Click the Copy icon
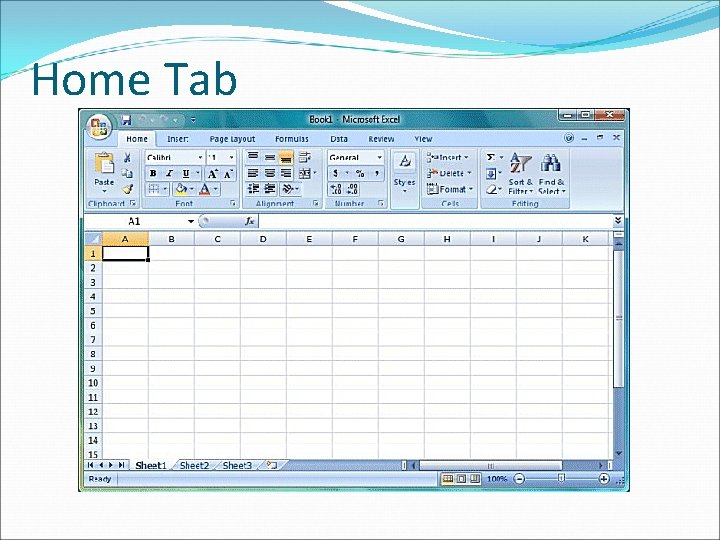This screenshot has height=540, width=720. (x=127, y=173)
